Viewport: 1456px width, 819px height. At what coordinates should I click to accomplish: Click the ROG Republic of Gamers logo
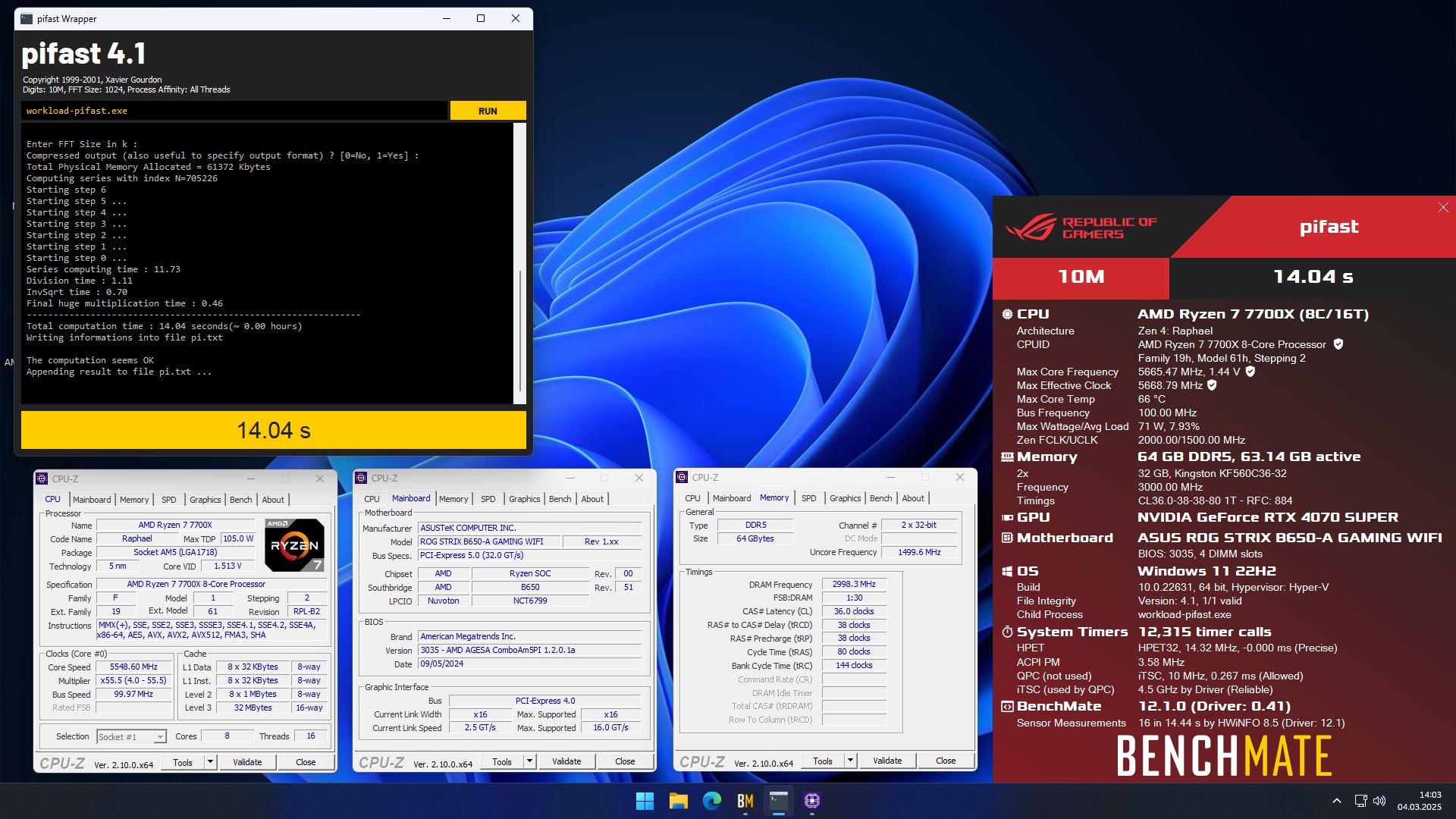tap(1082, 227)
